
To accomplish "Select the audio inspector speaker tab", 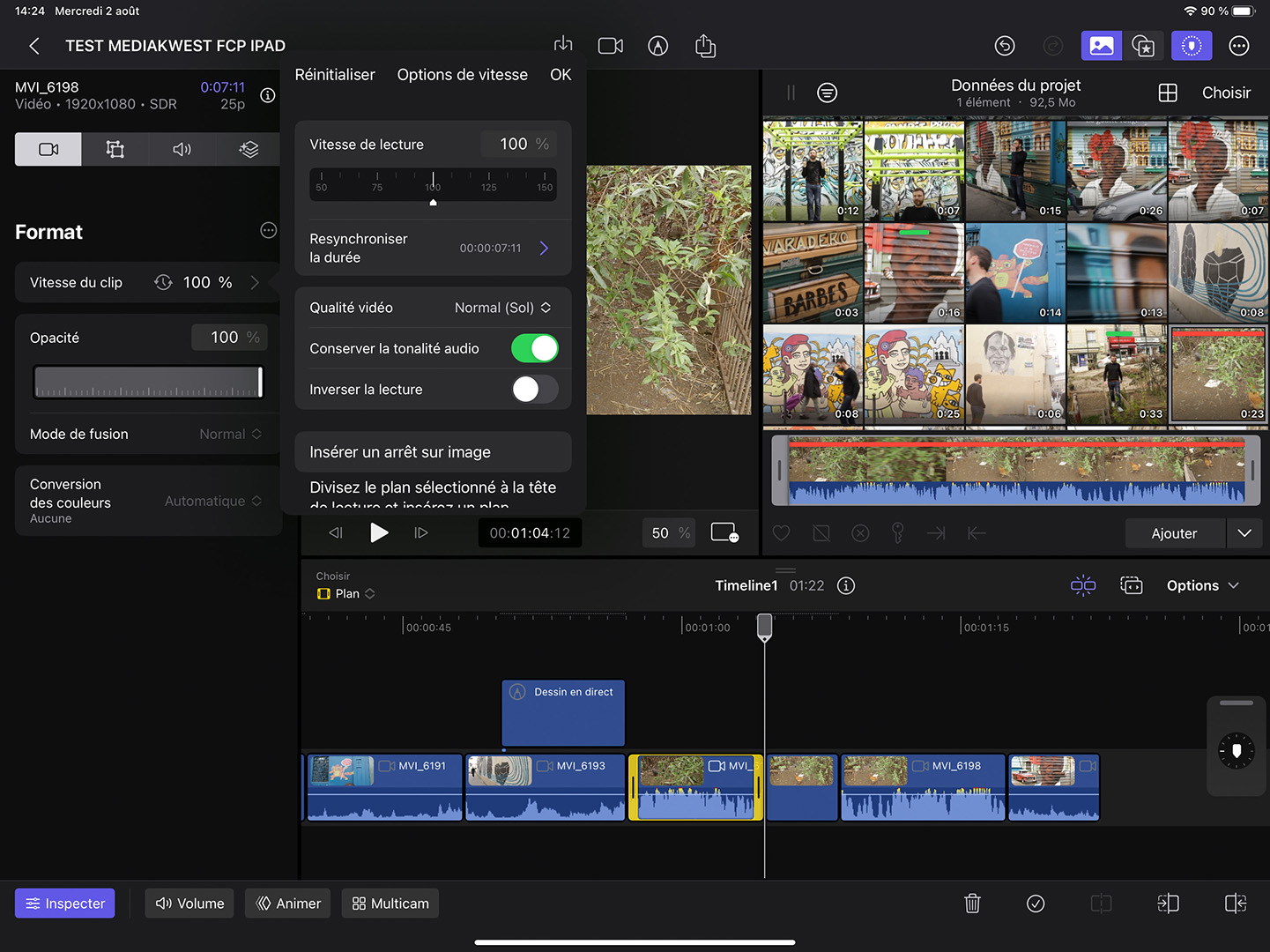I will click(x=182, y=150).
